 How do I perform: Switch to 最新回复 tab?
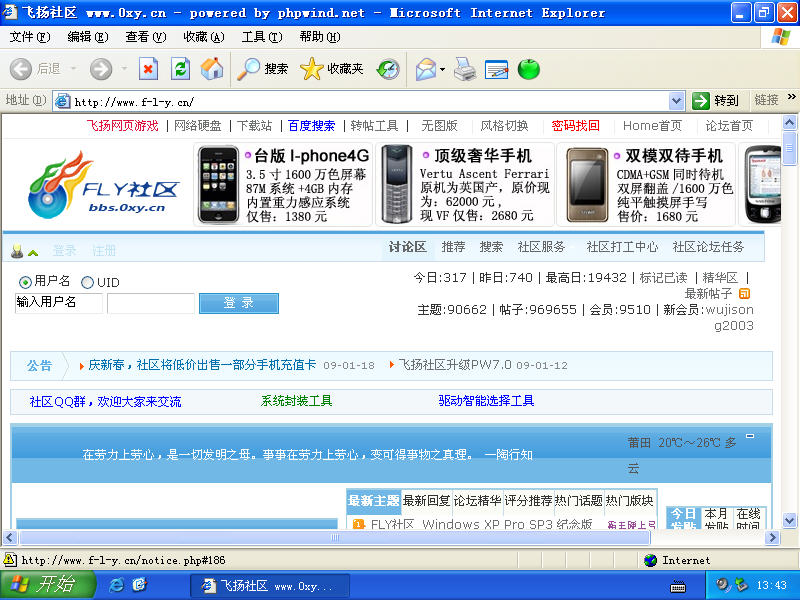coord(427,501)
